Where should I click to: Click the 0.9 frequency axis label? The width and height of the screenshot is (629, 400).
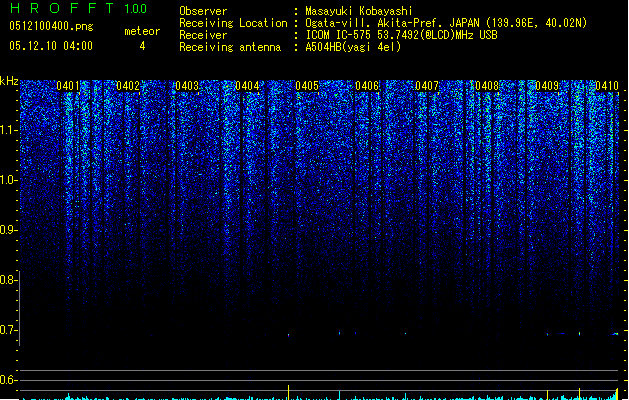tap(9, 230)
